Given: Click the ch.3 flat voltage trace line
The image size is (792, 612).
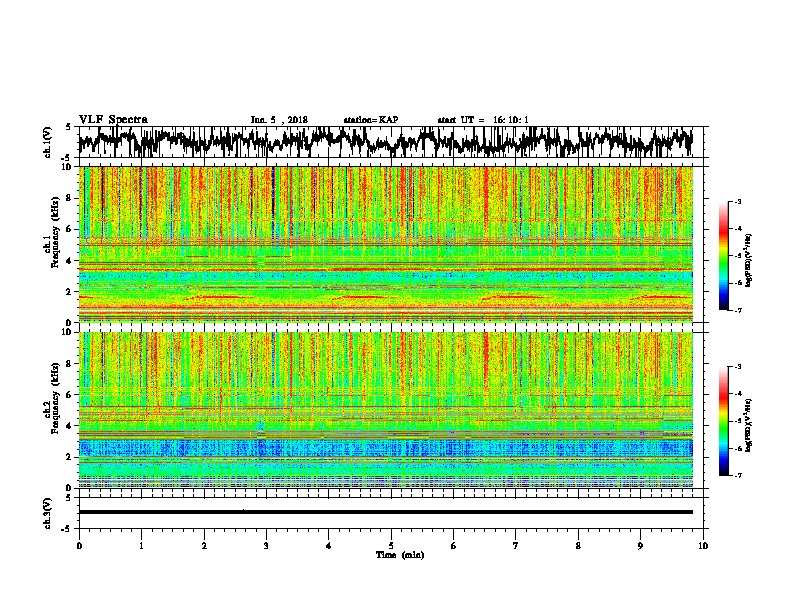Looking at the screenshot, I should [385, 512].
